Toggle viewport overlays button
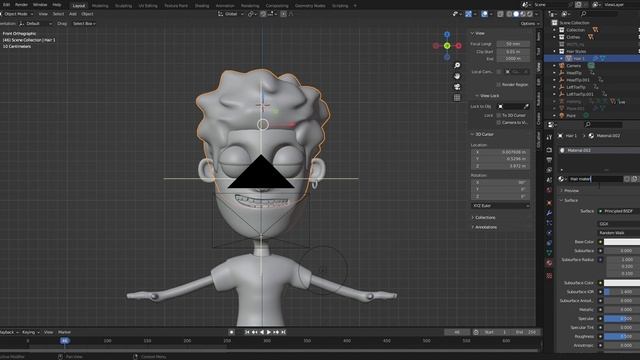640x360 pixels. (484, 14)
